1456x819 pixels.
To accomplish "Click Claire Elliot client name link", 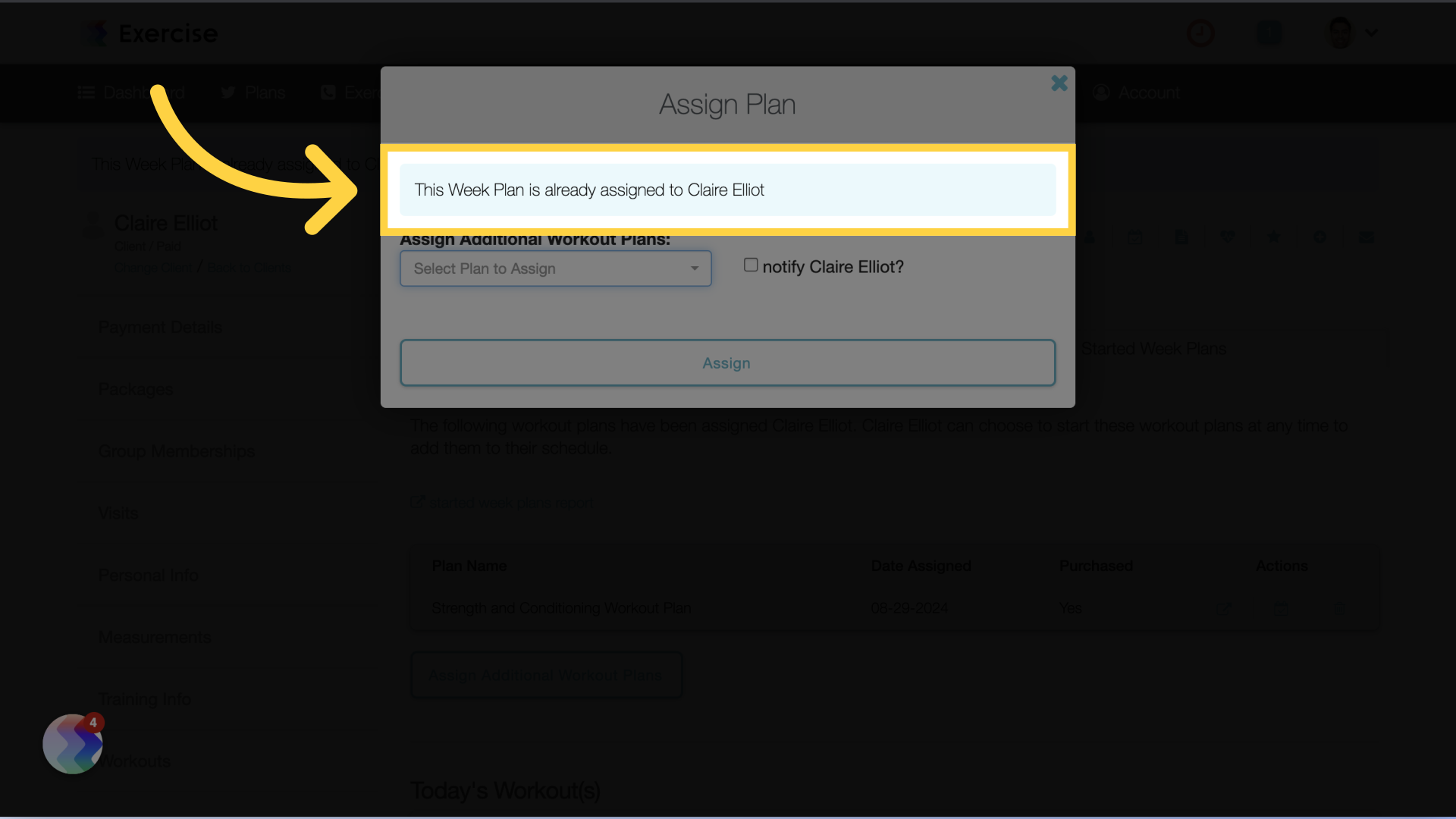I will pyautogui.click(x=165, y=224).
